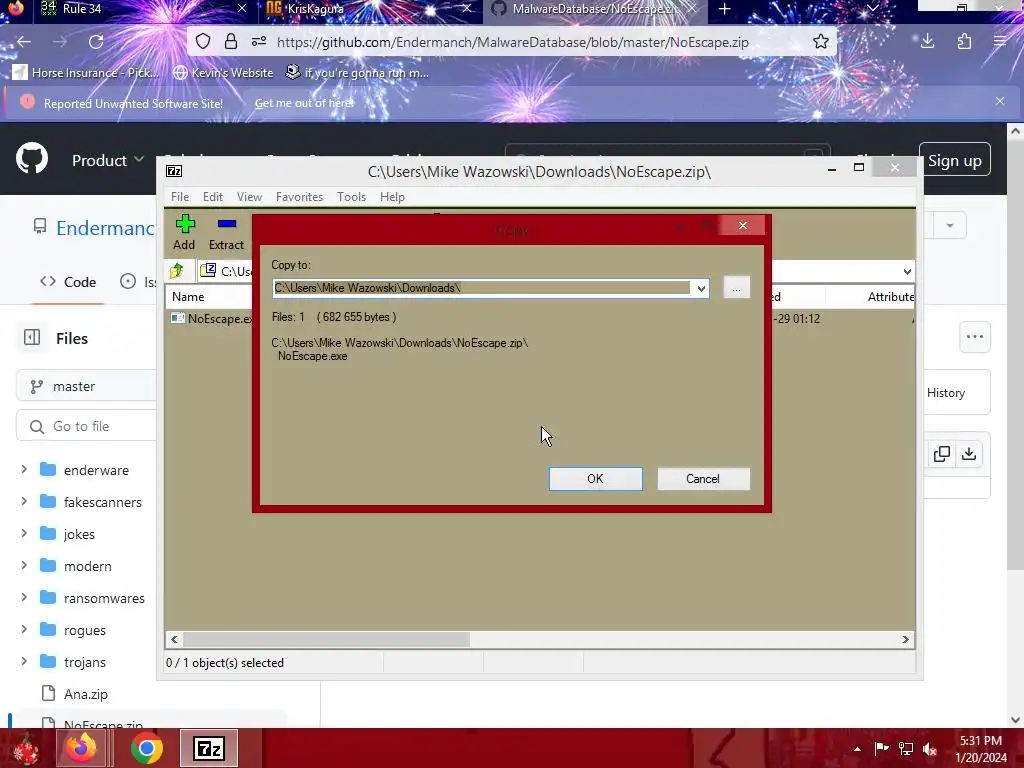Image resolution: width=1024 pixels, height=768 pixels.
Task: Switch to the KrisKagura tab
Action: [369, 9]
